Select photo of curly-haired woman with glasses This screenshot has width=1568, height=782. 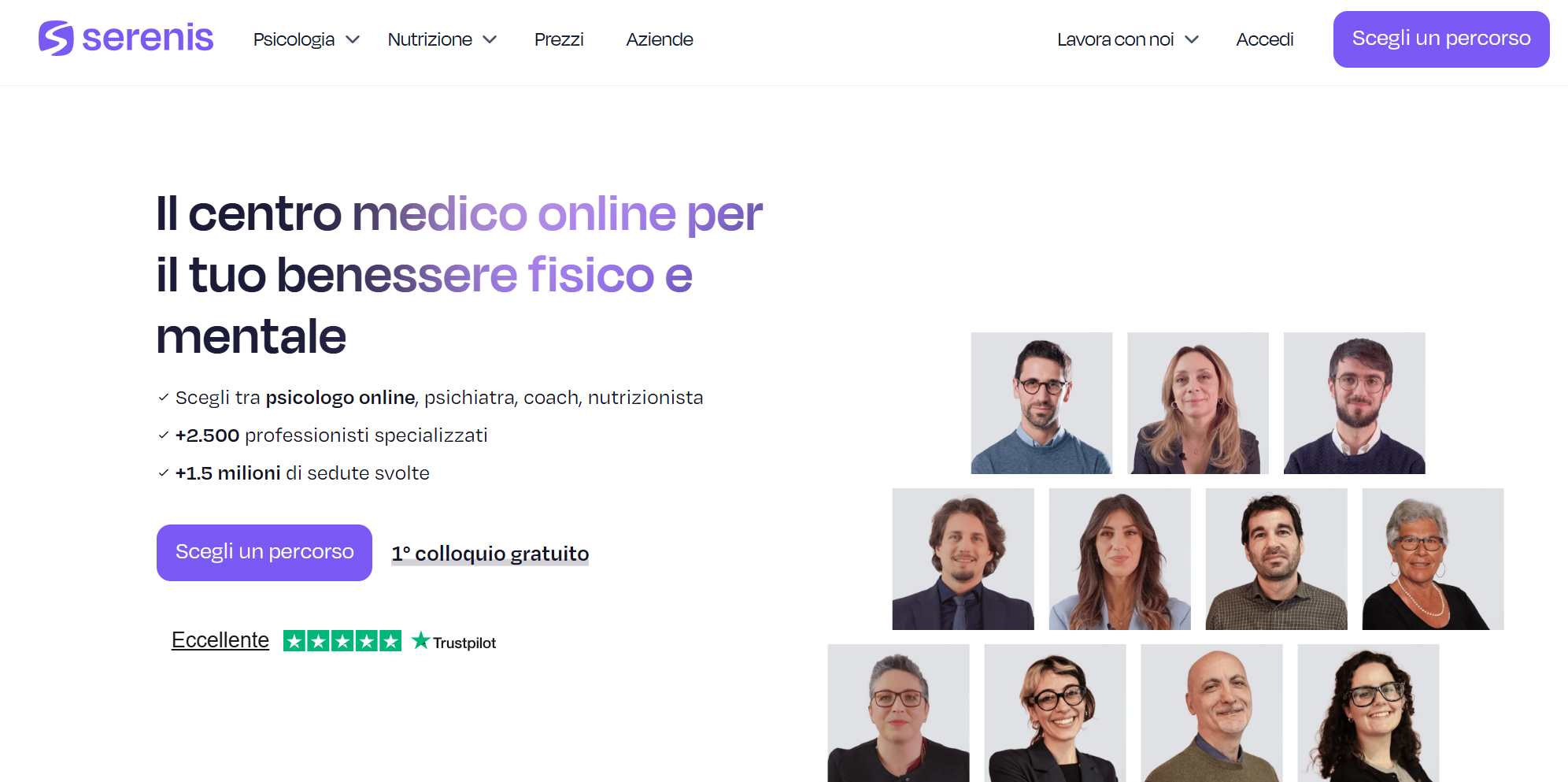pyautogui.click(x=1368, y=713)
